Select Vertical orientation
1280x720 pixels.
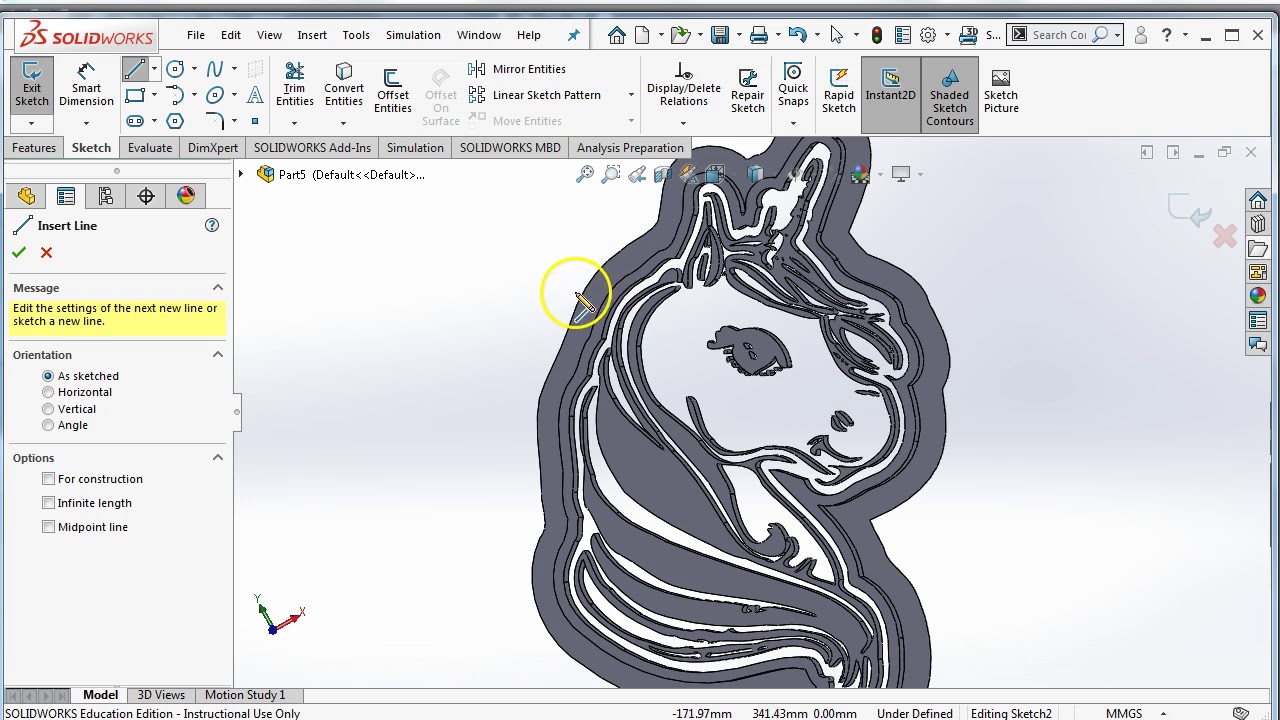[x=48, y=409]
